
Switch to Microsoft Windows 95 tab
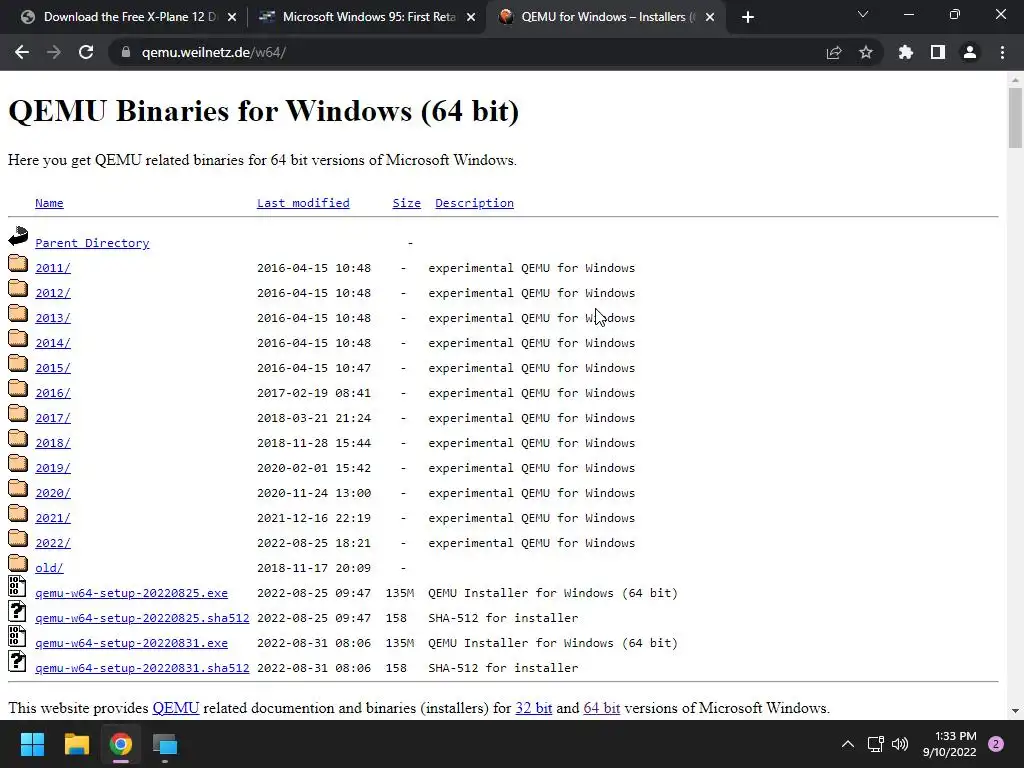368,17
